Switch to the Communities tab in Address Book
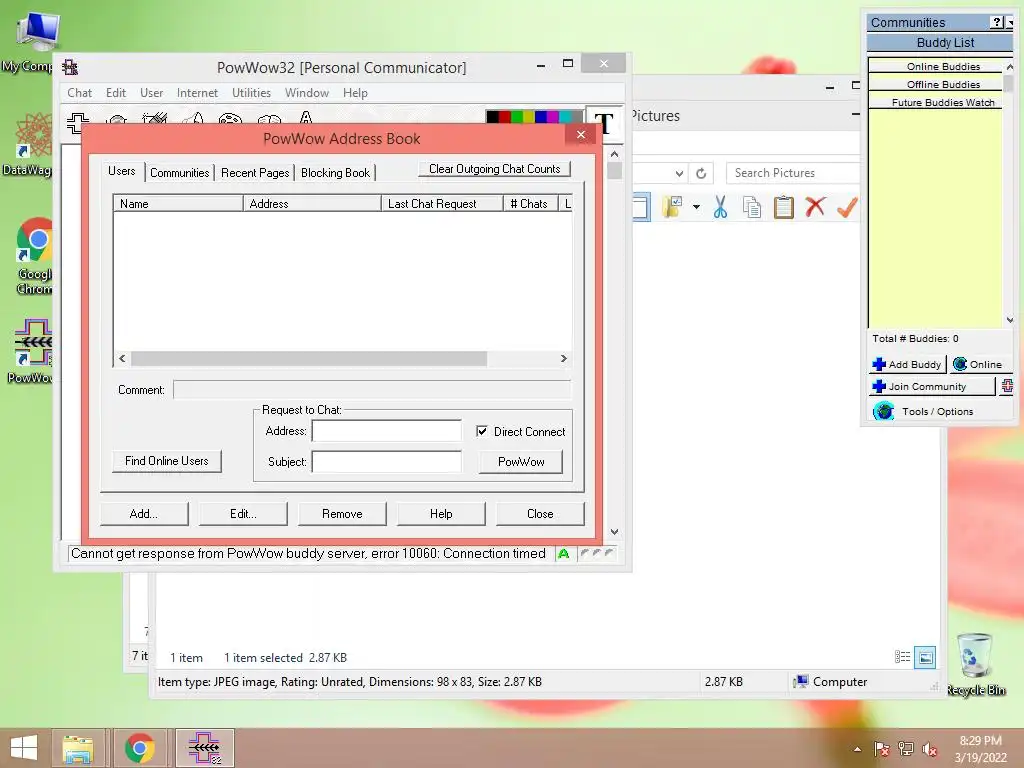The width and height of the screenshot is (1024, 768). 180,173
